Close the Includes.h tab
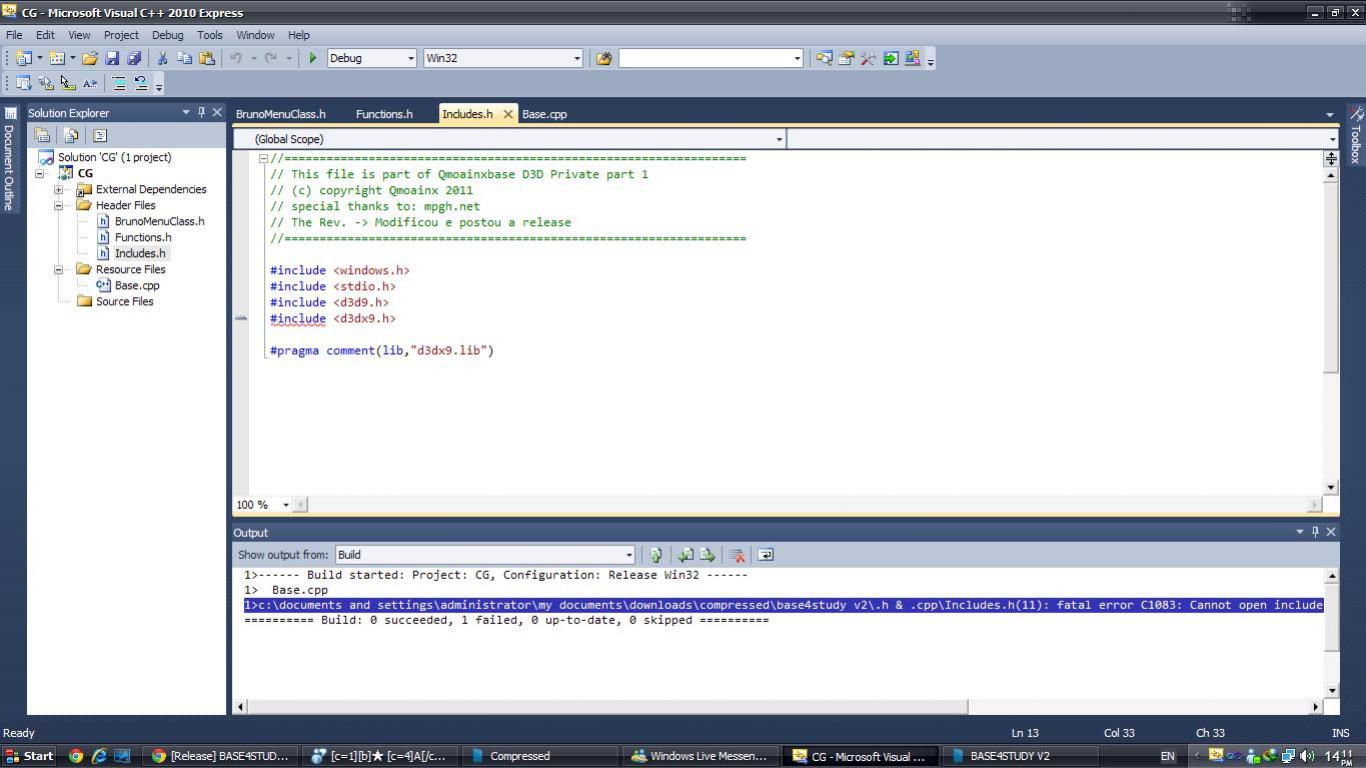 pyautogui.click(x=508, y=114)
